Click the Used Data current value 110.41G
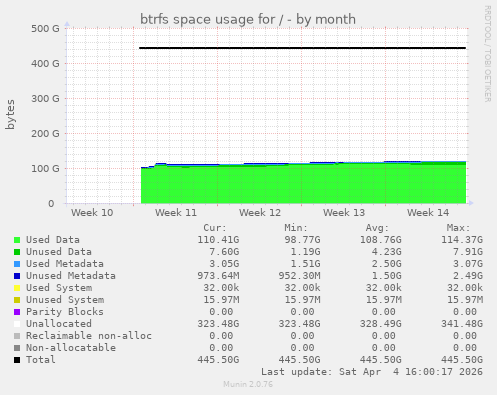Image resolution: width=497 pixels, height=395 pixels. point(218,240)
